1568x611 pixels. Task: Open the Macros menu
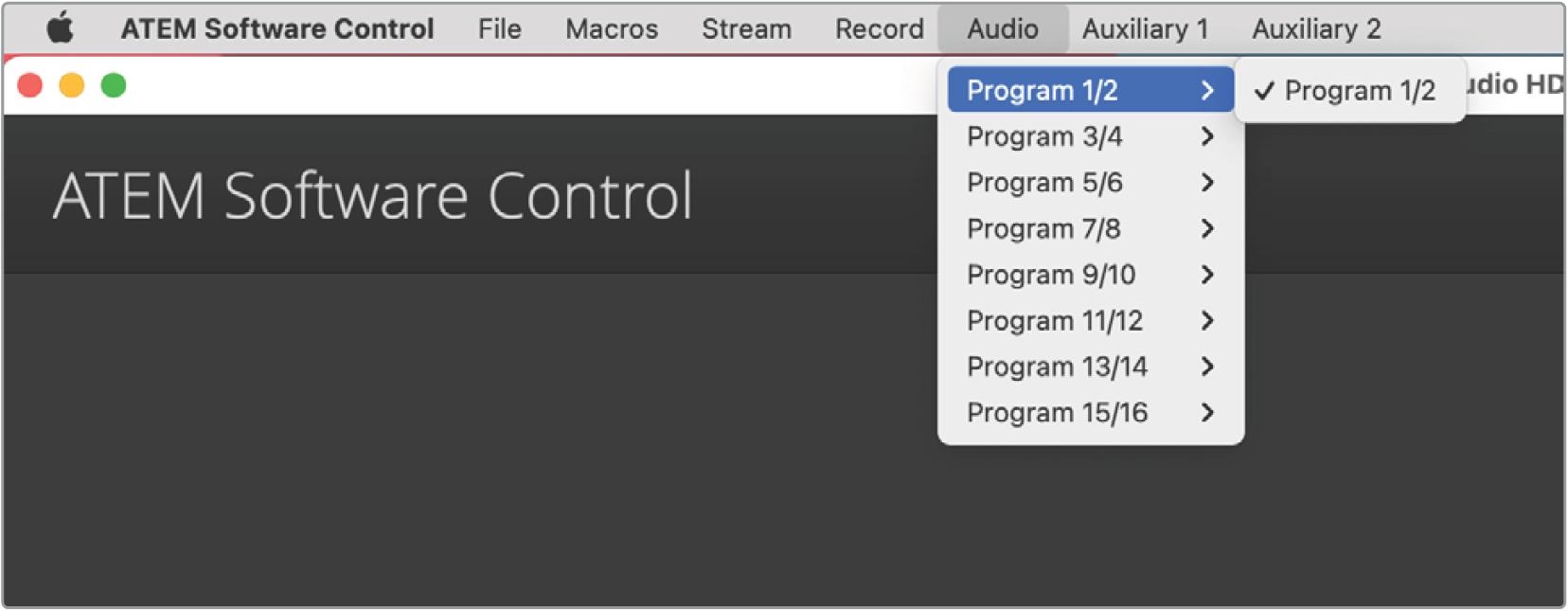(x=612, y=28)
